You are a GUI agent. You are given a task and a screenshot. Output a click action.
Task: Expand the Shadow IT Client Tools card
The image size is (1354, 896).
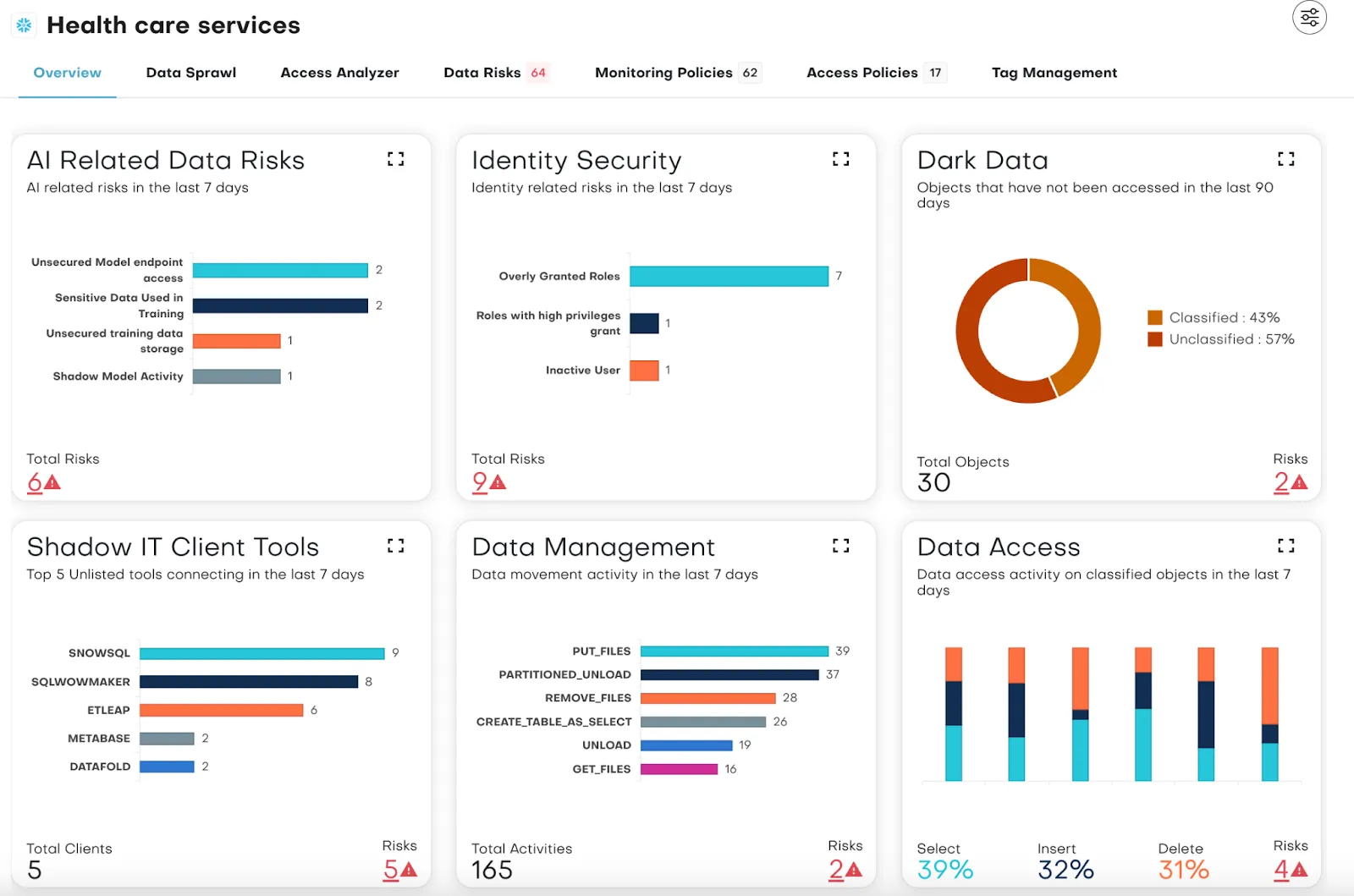[x=395, y=546]
